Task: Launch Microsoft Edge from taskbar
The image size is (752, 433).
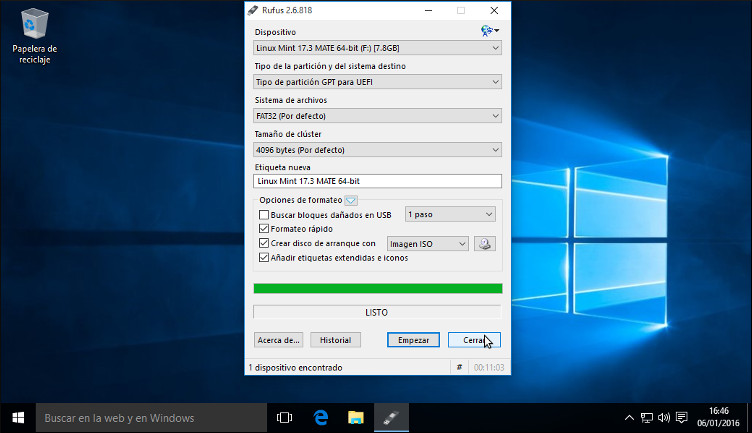Action: (x=320, y=418)
